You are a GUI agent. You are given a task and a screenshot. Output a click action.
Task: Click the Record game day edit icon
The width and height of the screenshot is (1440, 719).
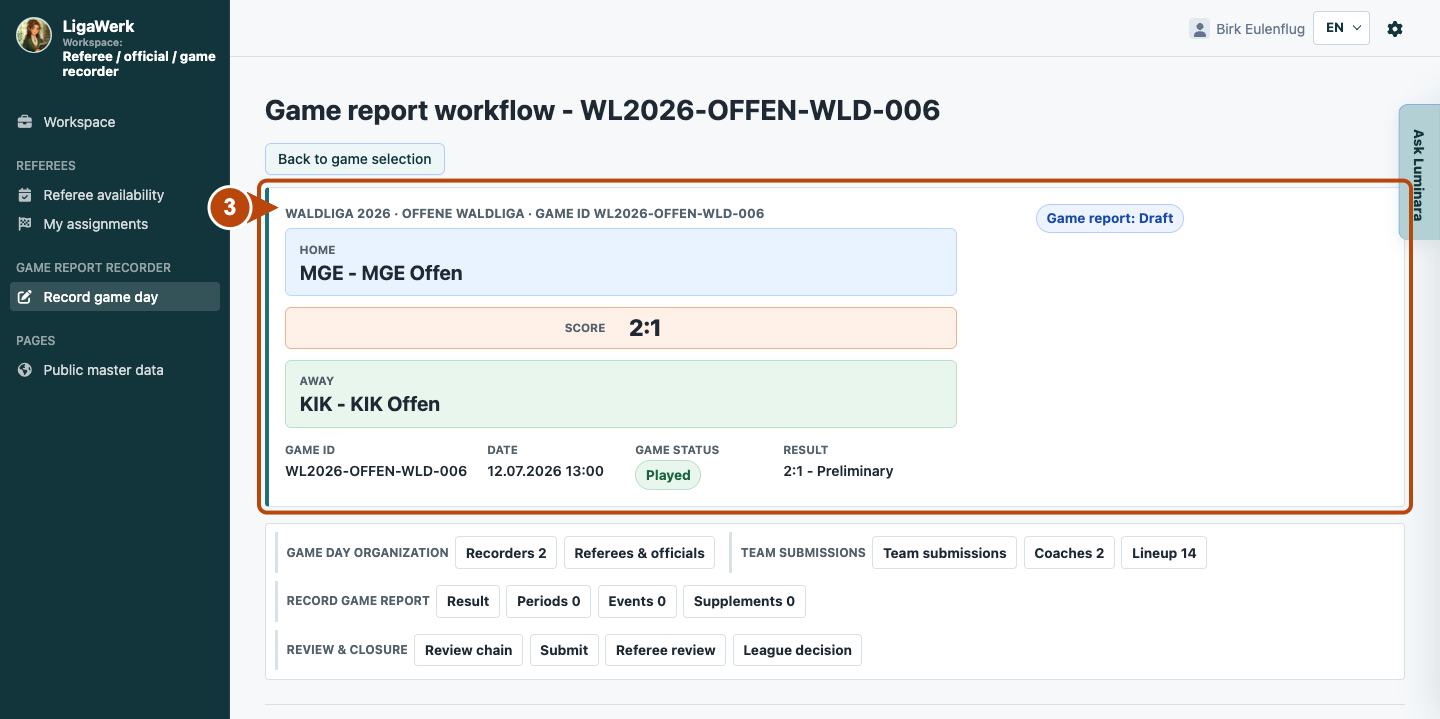point(25,297)
